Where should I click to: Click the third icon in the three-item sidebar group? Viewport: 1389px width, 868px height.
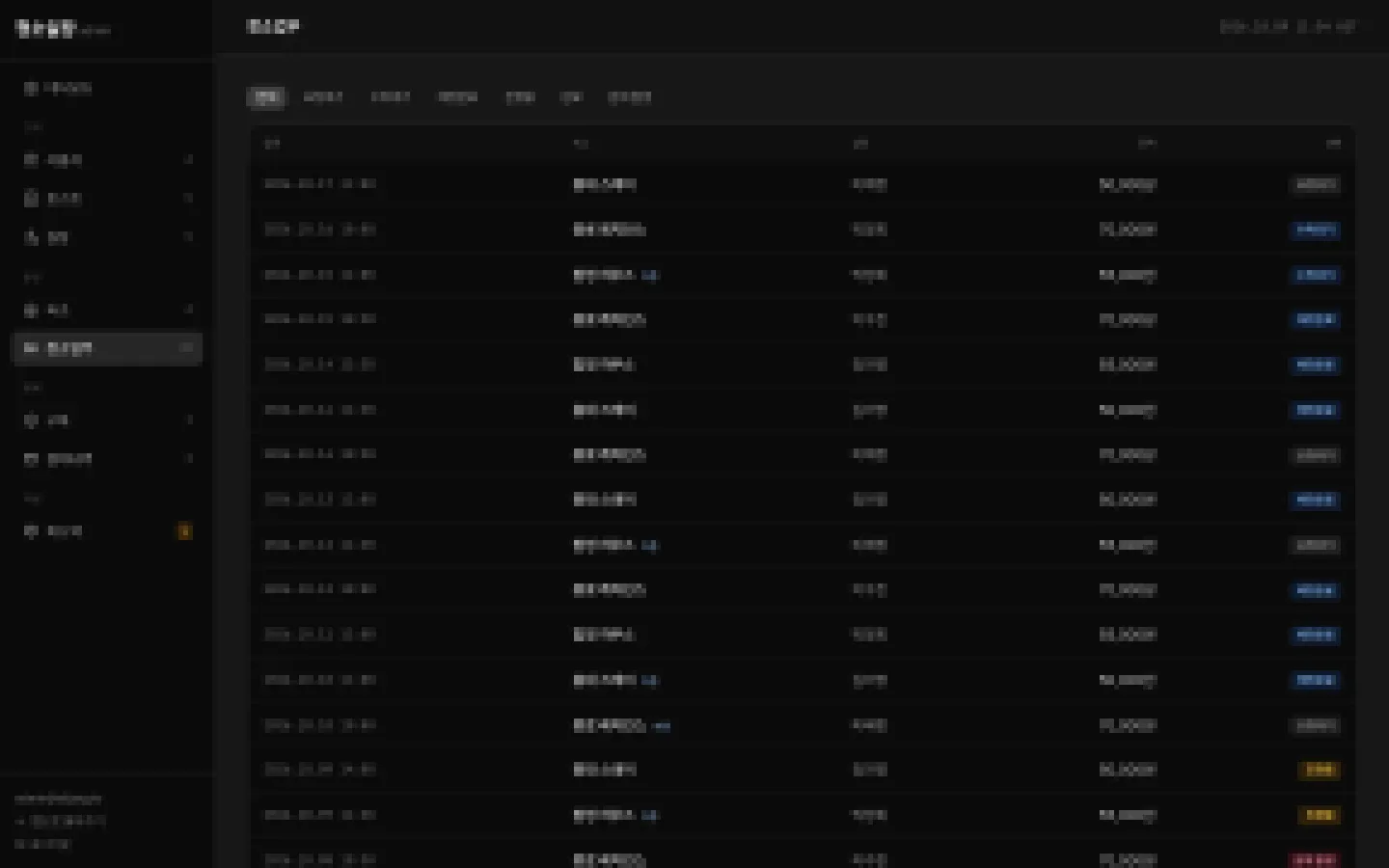[x=31, y=237]
